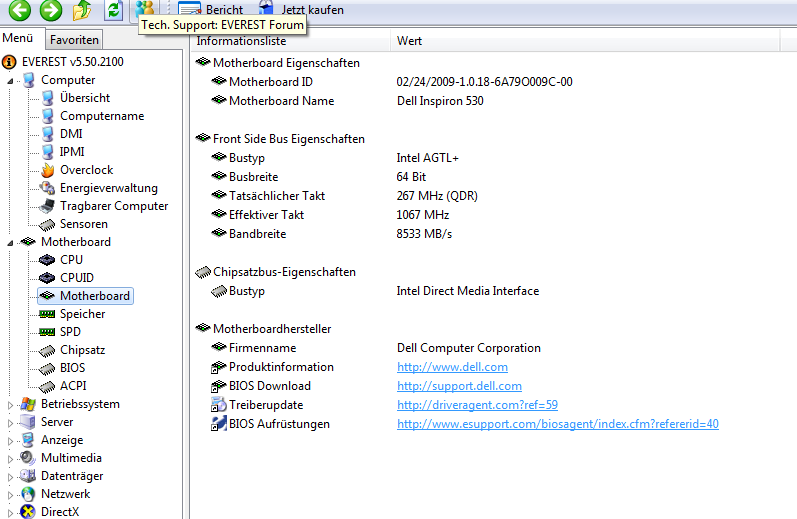This screenshot has height=519, width=797.
Task: Click the Wert column header
Action: [x=585, y=41]
